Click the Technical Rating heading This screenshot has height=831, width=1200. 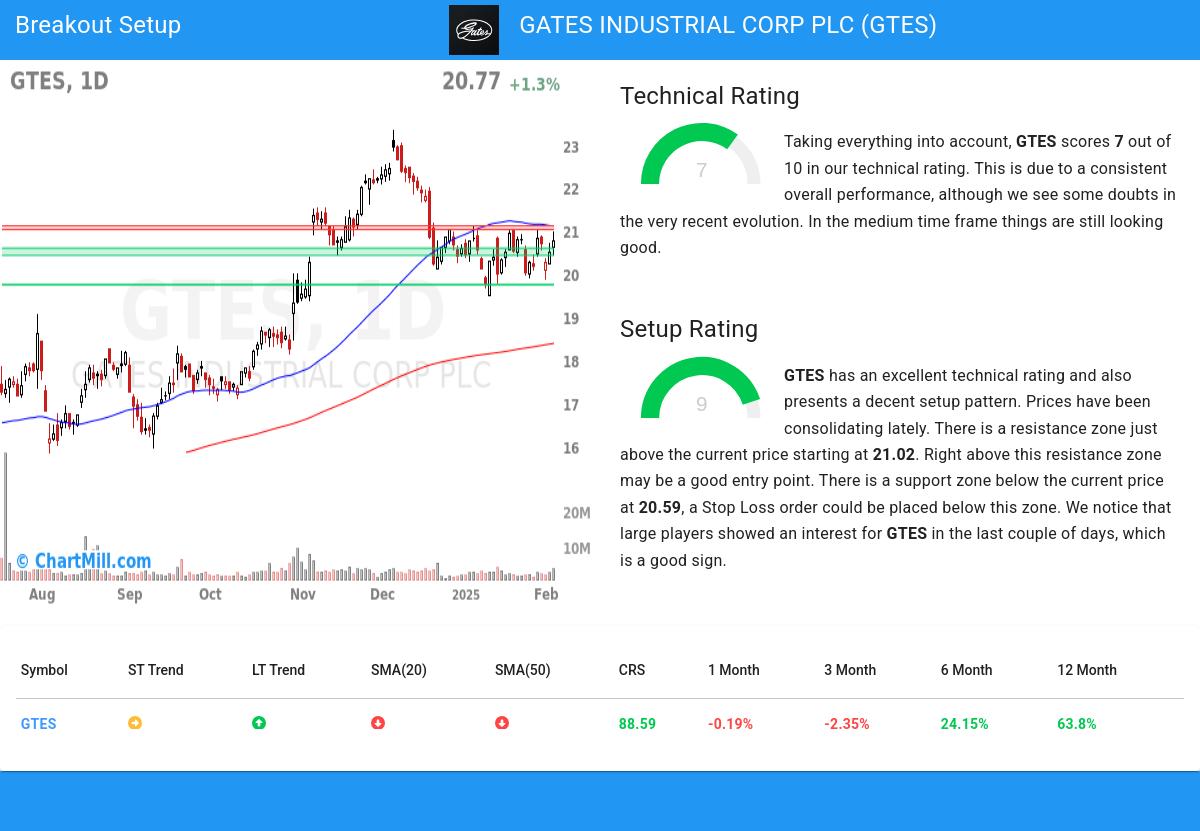point(710,96)
